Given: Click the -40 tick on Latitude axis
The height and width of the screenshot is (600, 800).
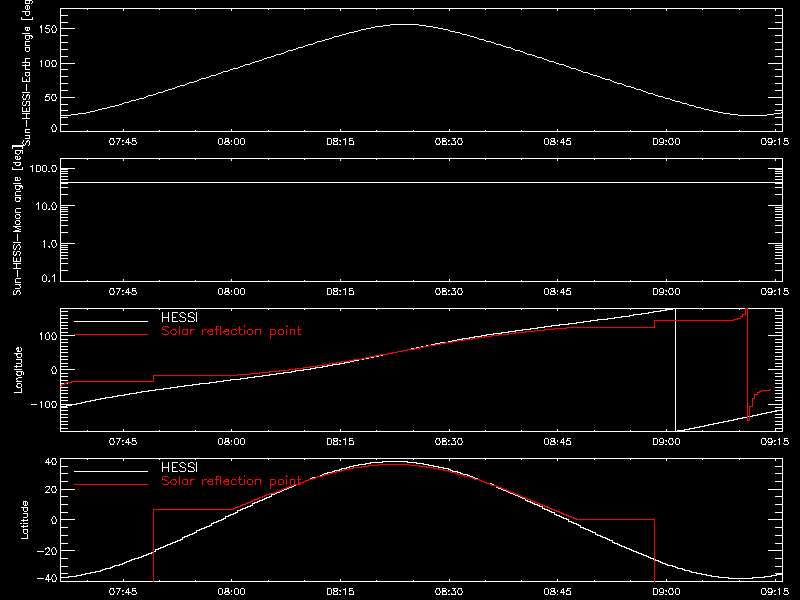Looking at the screenshot, I should [47, 579].
